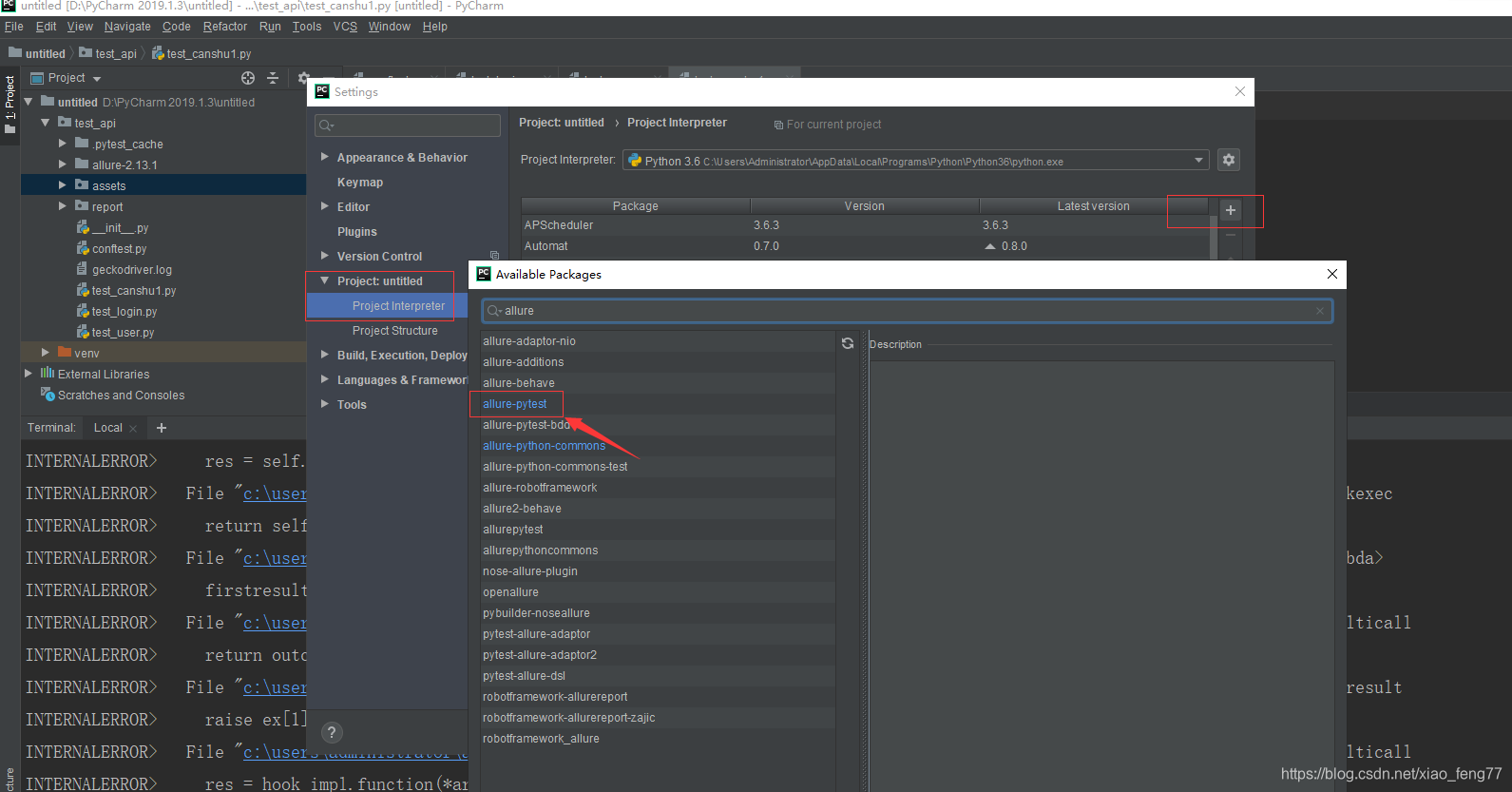This screenshot has height=792, width=1512.
Task: Select Project Interpreter settings page
Action: 398,306
